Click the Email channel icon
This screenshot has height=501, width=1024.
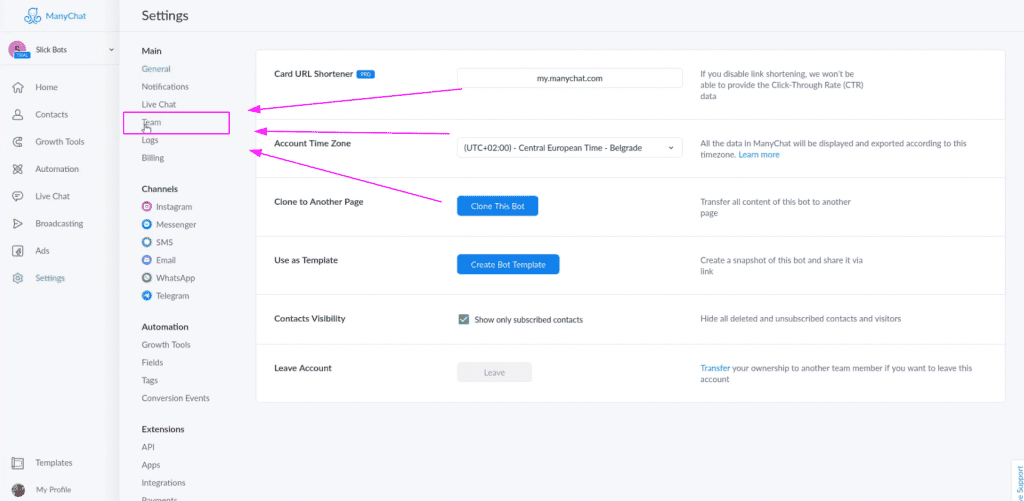pyautogui.click(x=147, y=260)
